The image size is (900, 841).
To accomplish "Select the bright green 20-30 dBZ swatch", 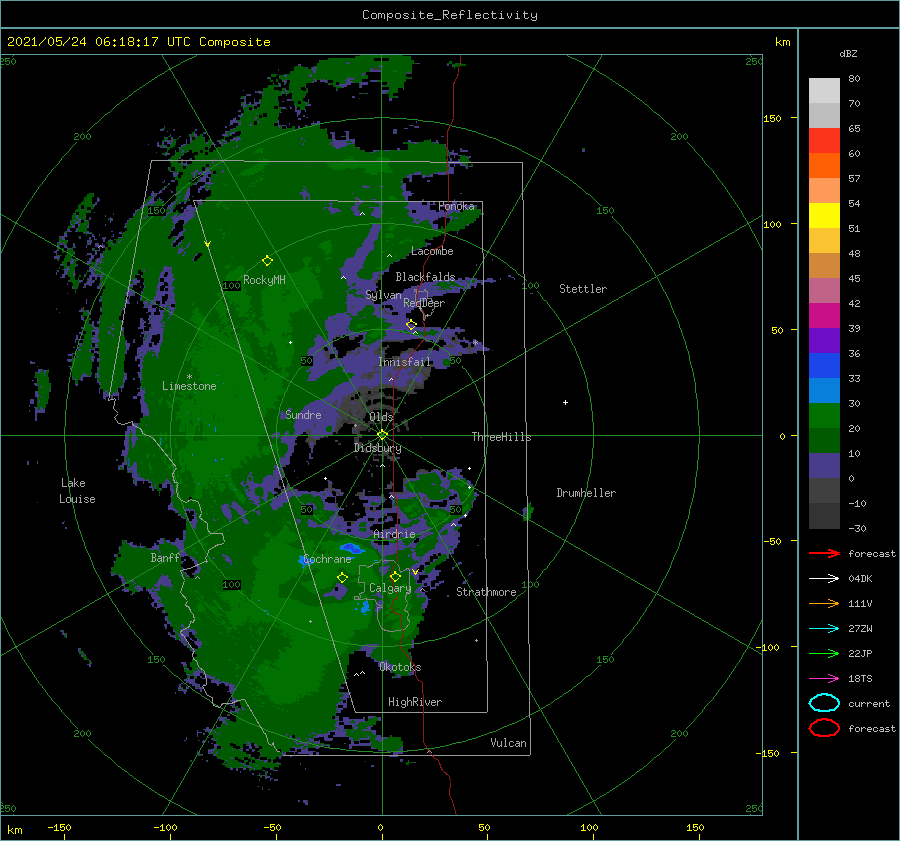I will coord(824,416).
